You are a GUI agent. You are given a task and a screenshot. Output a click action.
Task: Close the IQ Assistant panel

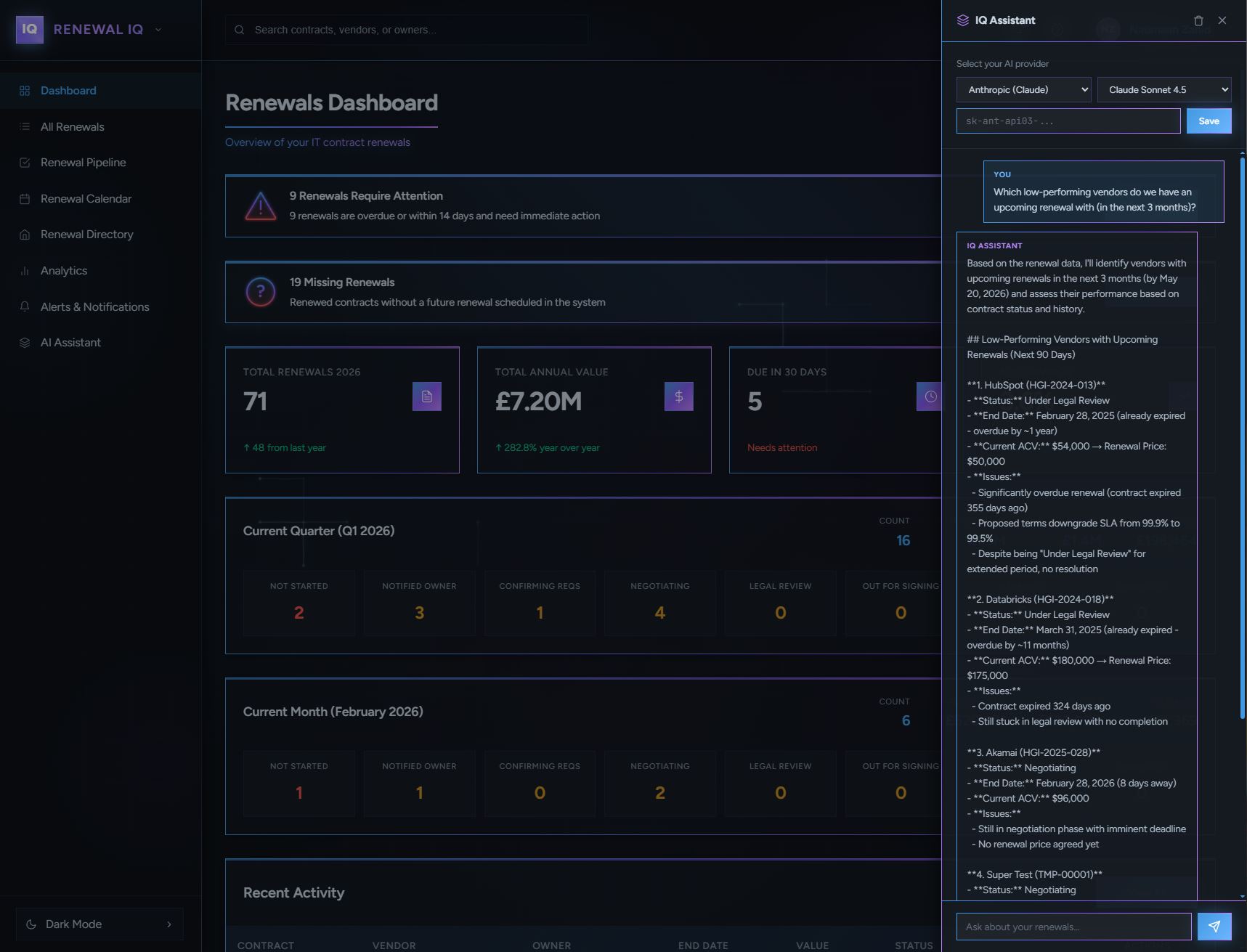coord(1222,20)
